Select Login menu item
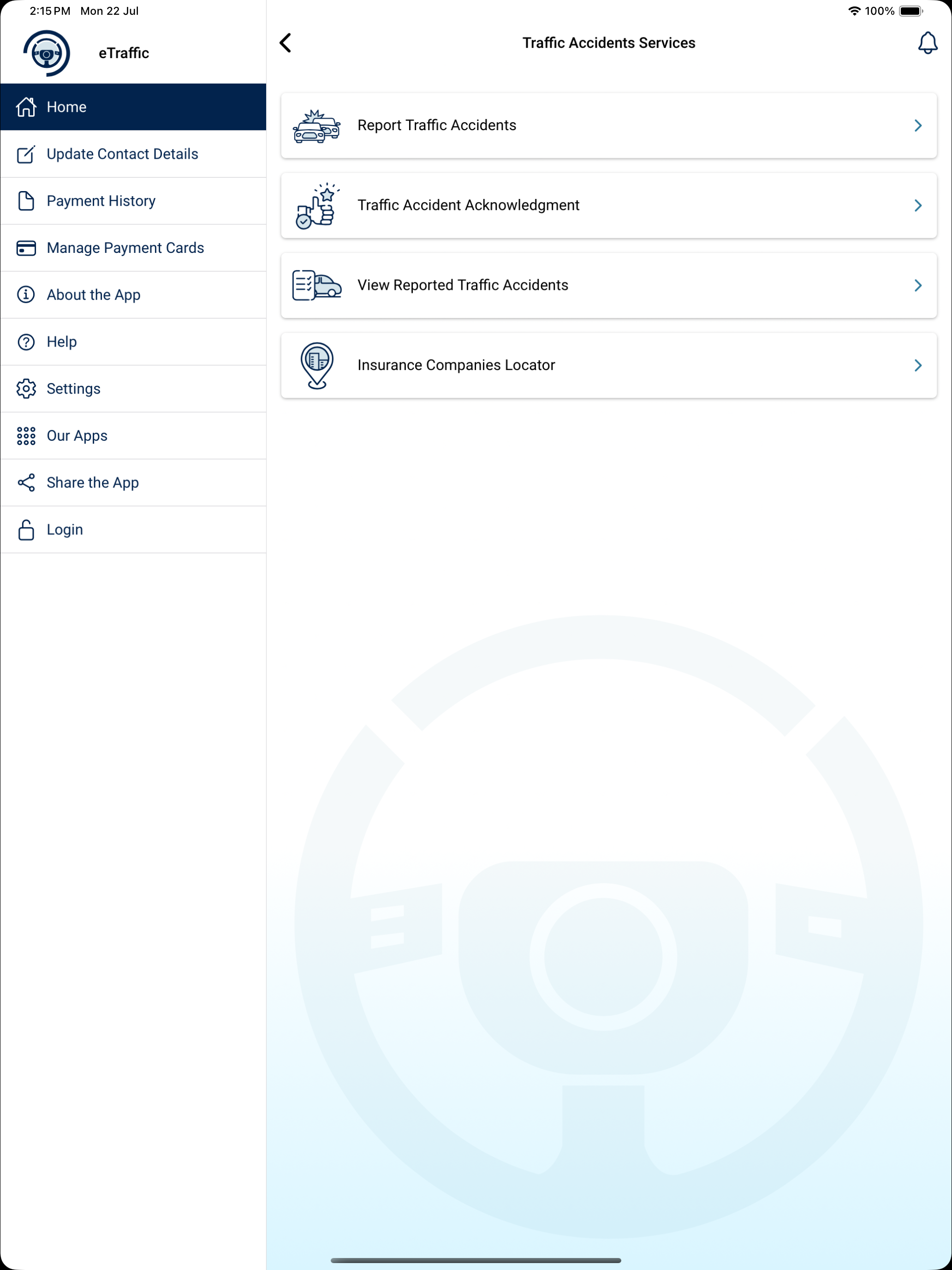This screenshot has width=952, height=1270. [x=133, y=530]
